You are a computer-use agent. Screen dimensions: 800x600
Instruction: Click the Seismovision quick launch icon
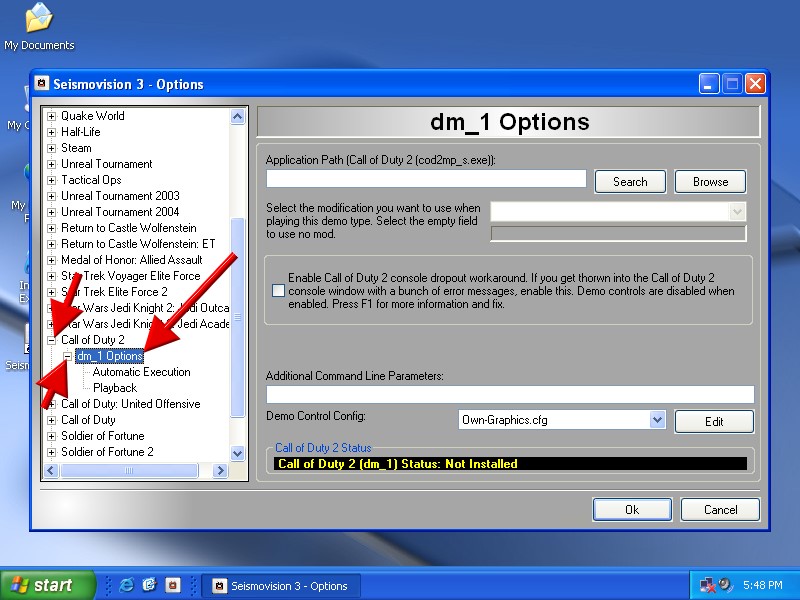172,585
